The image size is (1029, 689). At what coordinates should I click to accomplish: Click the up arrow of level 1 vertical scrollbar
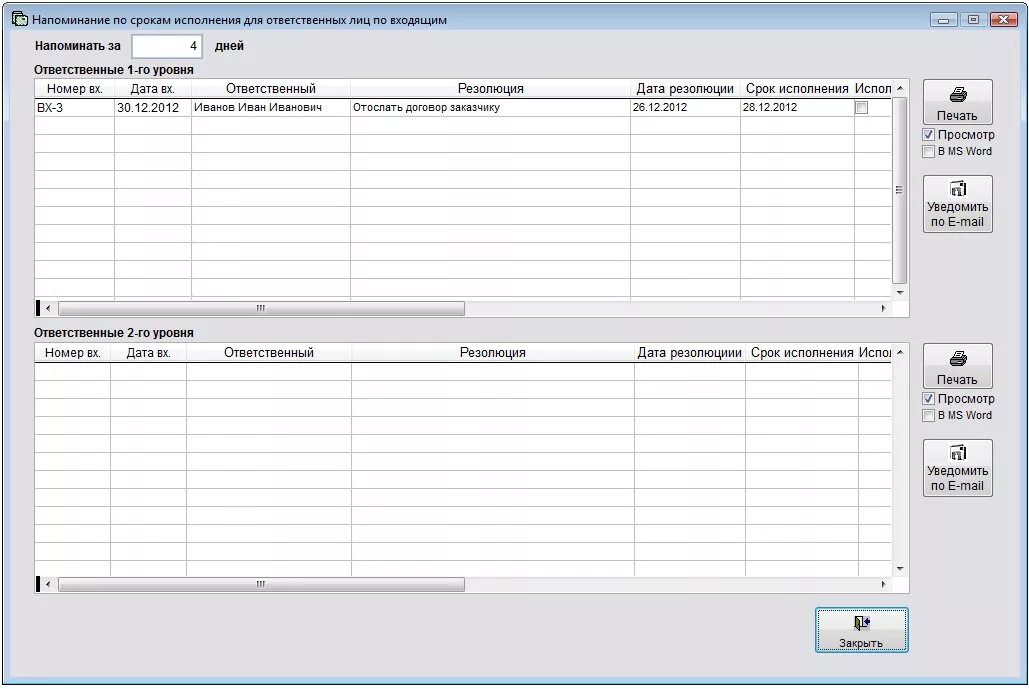tap(900, 88)
